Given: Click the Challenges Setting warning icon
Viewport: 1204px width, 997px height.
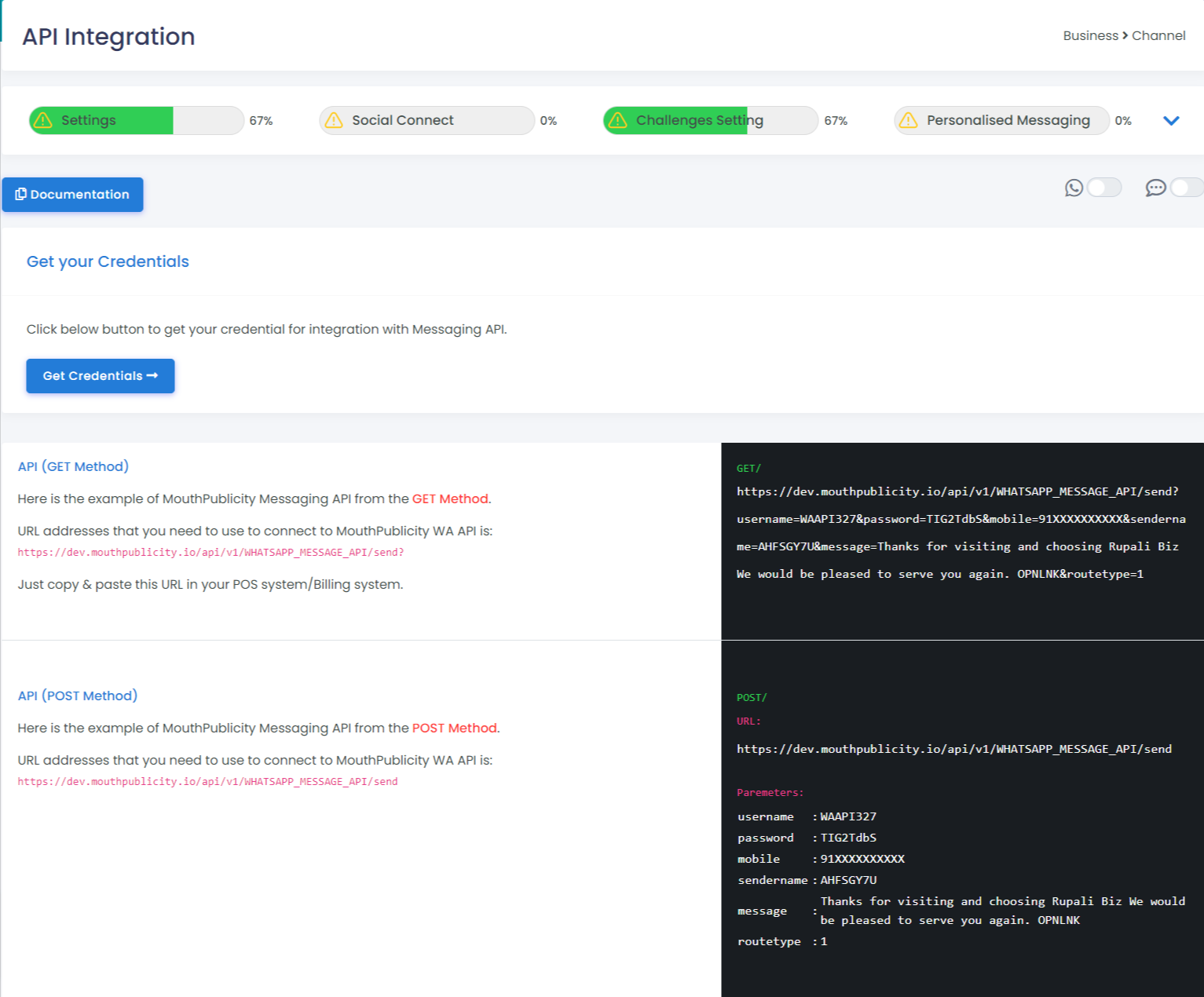Looking at the screenshot, I should pyautogui.click(x=618, y=120).
